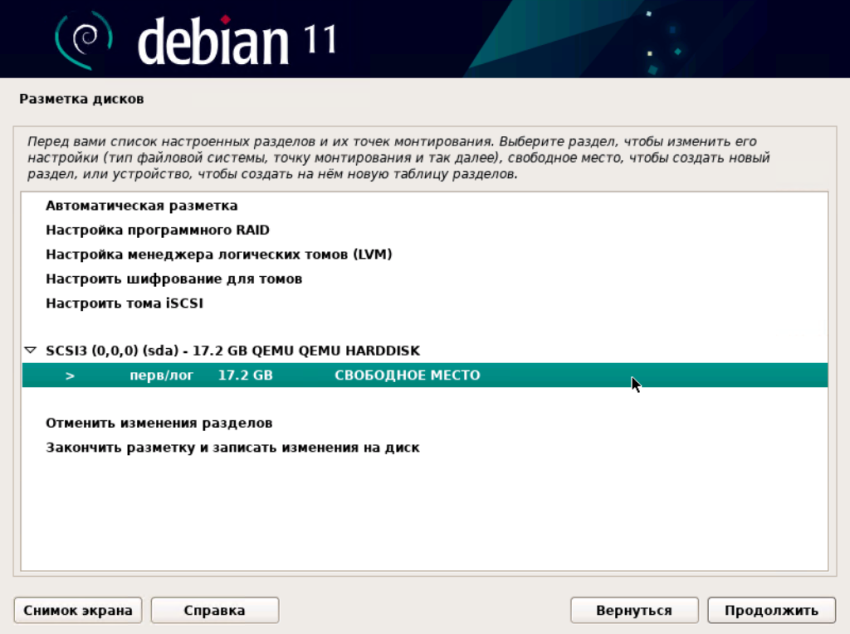This screenshot has width=850, height=634.
Task: Open help with the Справка button
Action: pos(216,610)
